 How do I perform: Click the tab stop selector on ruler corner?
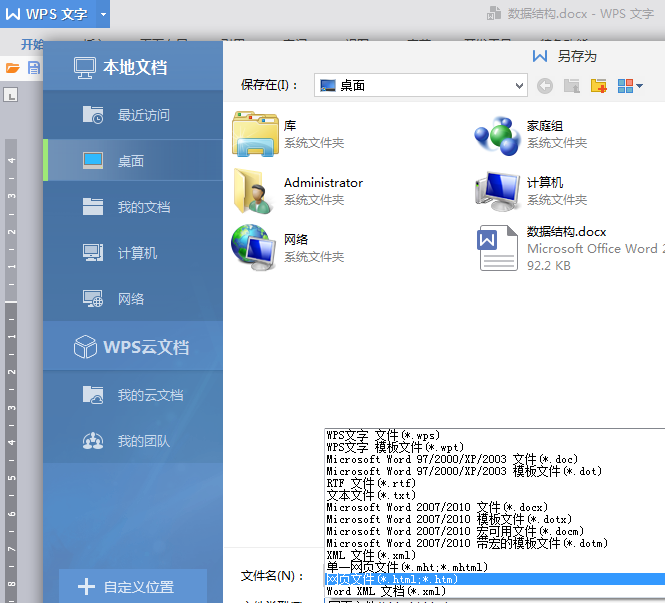point(11,95)
